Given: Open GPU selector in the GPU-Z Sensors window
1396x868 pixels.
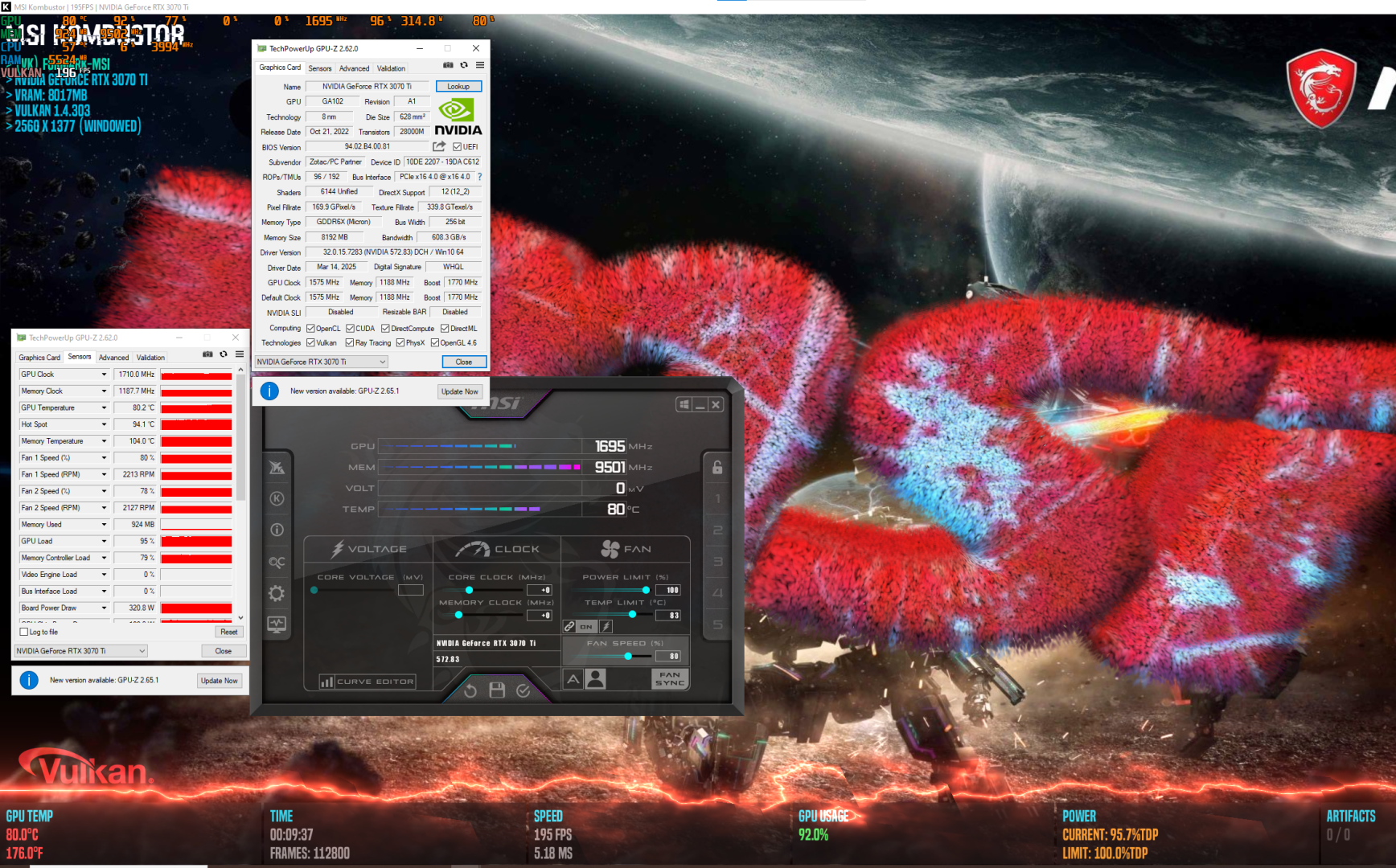Looking at the screenshot, I should 81,651.
